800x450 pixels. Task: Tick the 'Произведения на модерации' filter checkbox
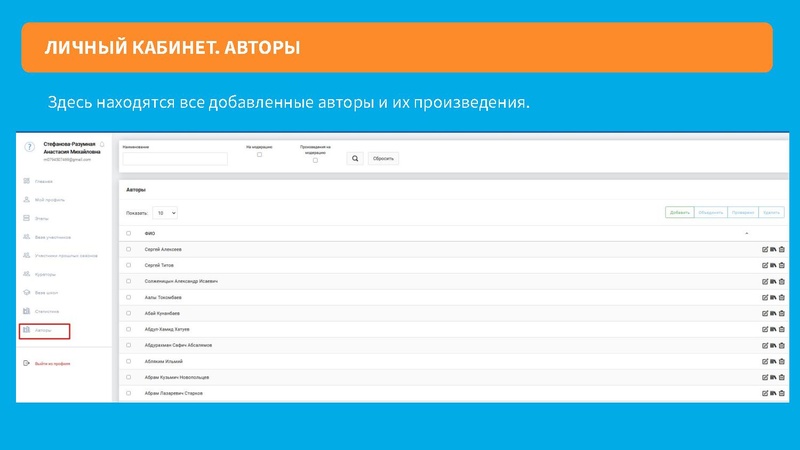[315, 160]
